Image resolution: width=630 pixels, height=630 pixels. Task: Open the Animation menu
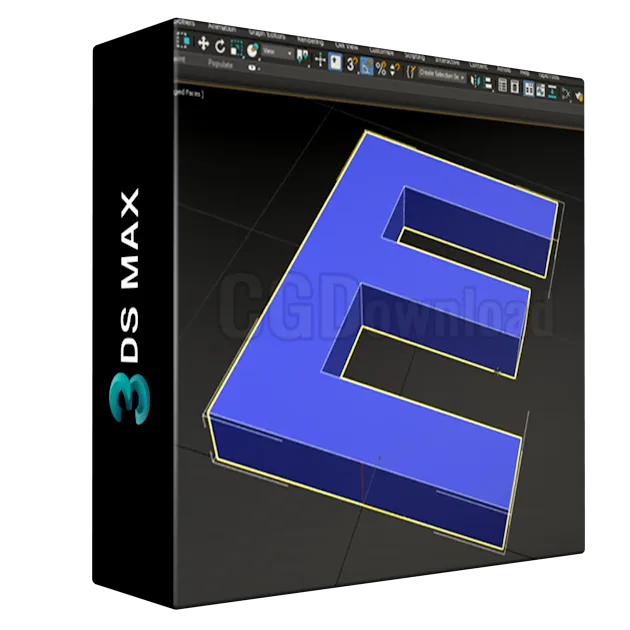(x=222, y=29)
